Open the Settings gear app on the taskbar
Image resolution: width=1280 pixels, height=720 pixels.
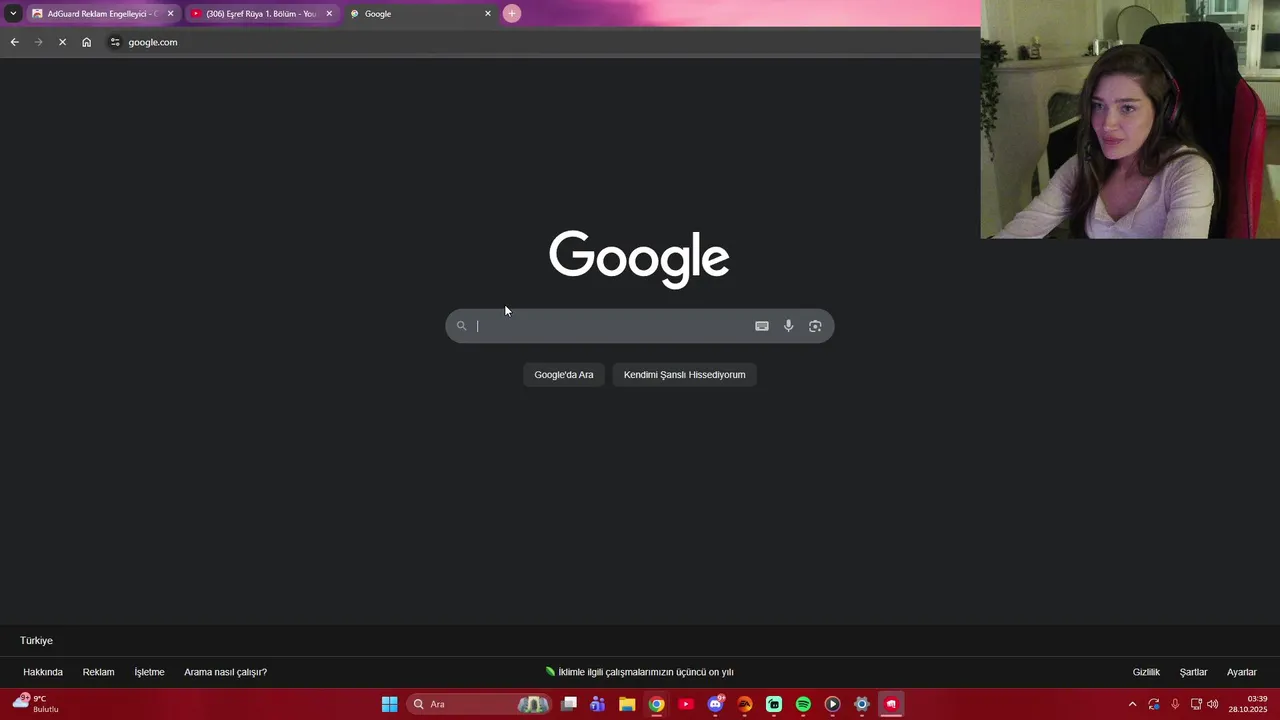(x=861, y=704)
